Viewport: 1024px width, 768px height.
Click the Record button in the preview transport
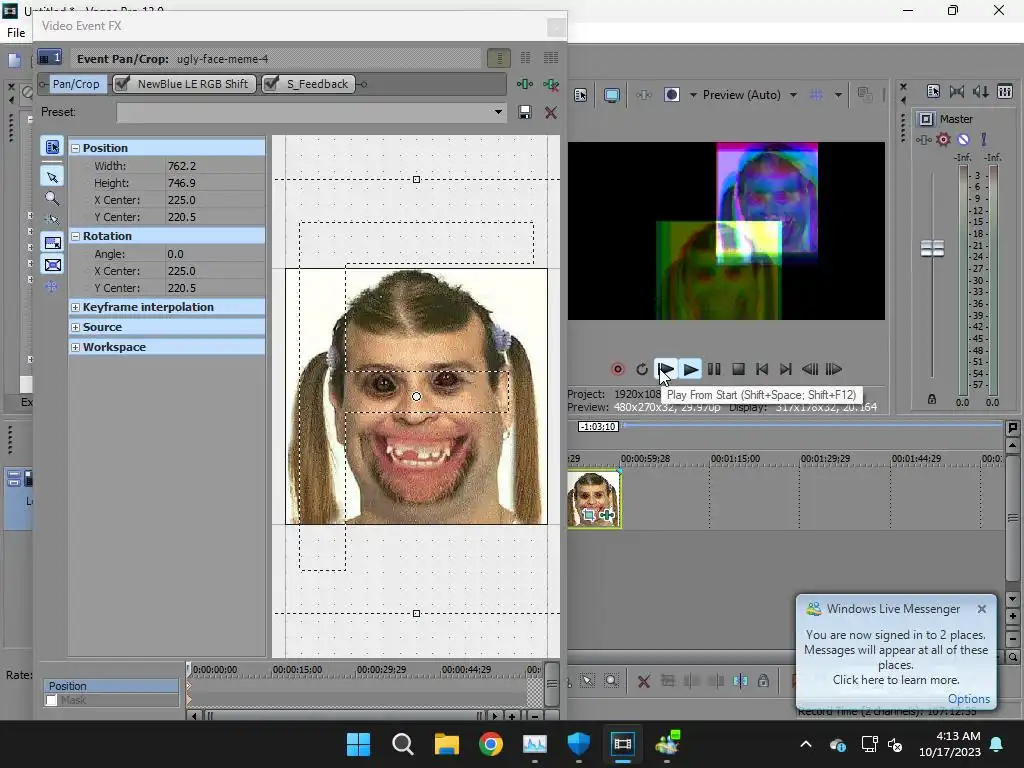pos(618,369)
